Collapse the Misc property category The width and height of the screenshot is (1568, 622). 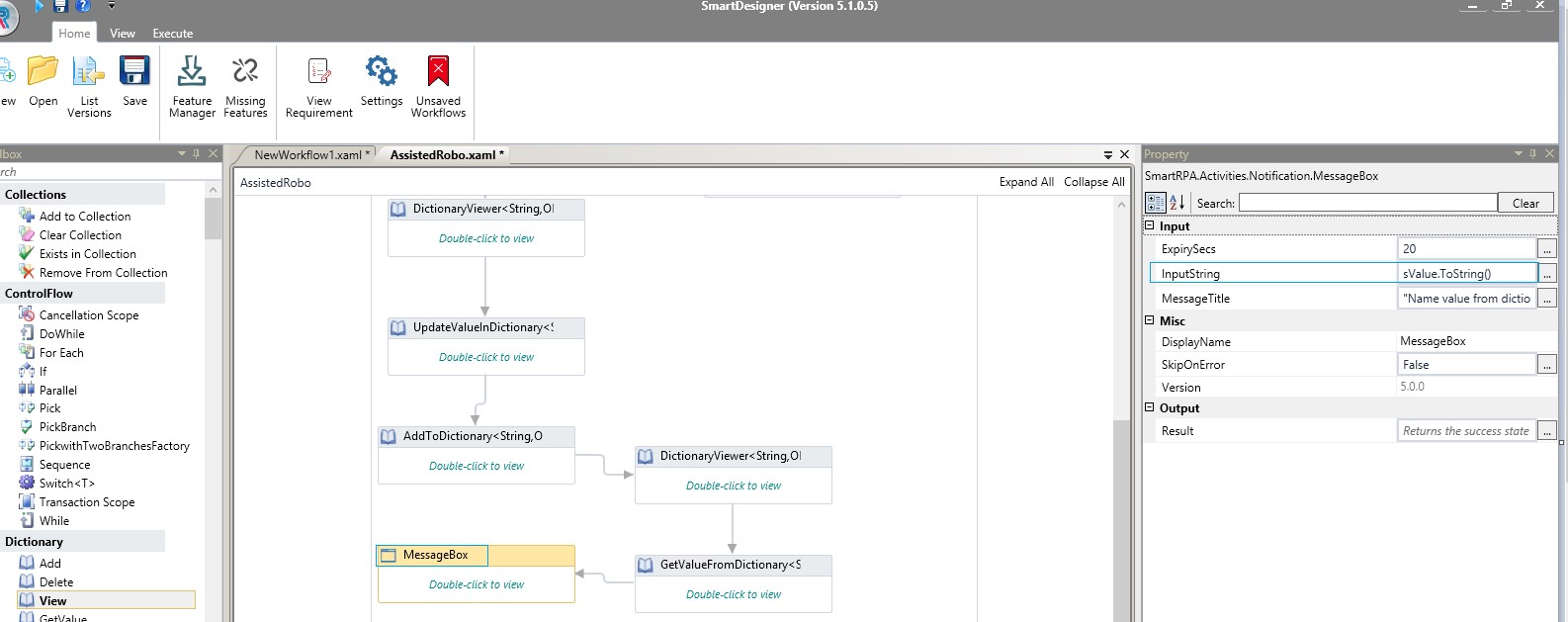(x=1150, y=320)
